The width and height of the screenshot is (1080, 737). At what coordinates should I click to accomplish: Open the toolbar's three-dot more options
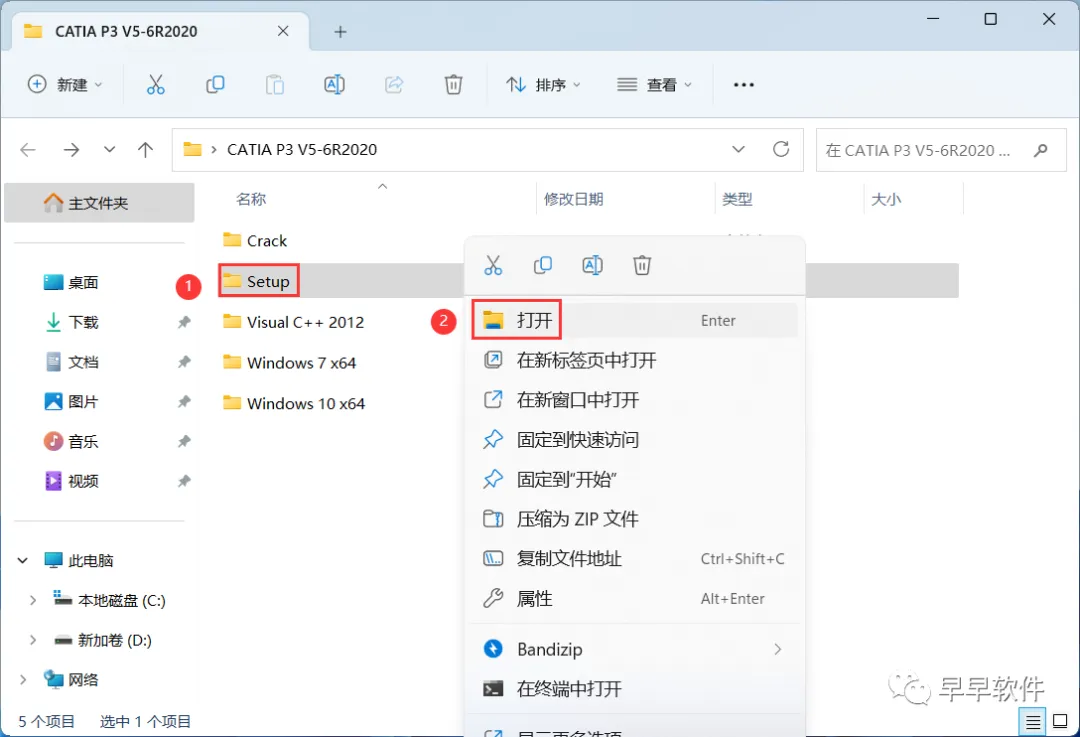744,85
